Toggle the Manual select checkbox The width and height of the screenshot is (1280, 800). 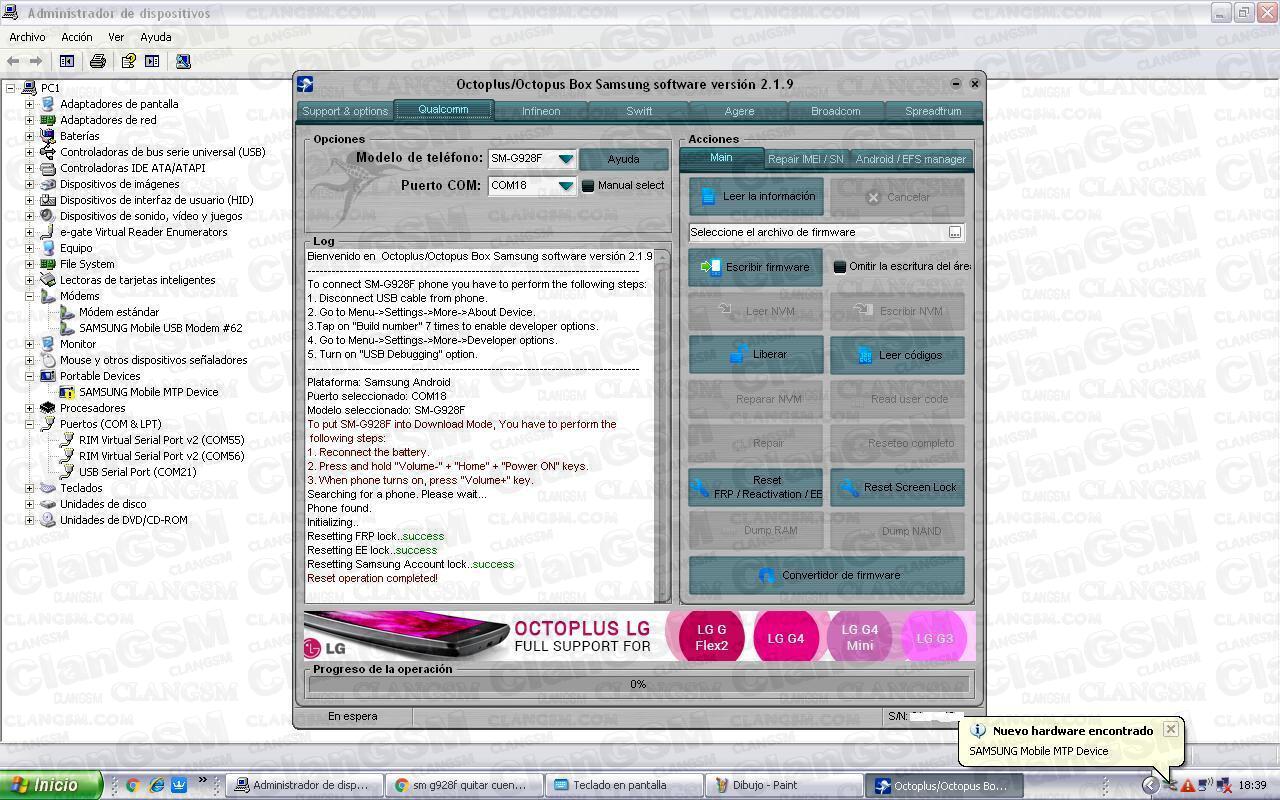coord(588,185)
